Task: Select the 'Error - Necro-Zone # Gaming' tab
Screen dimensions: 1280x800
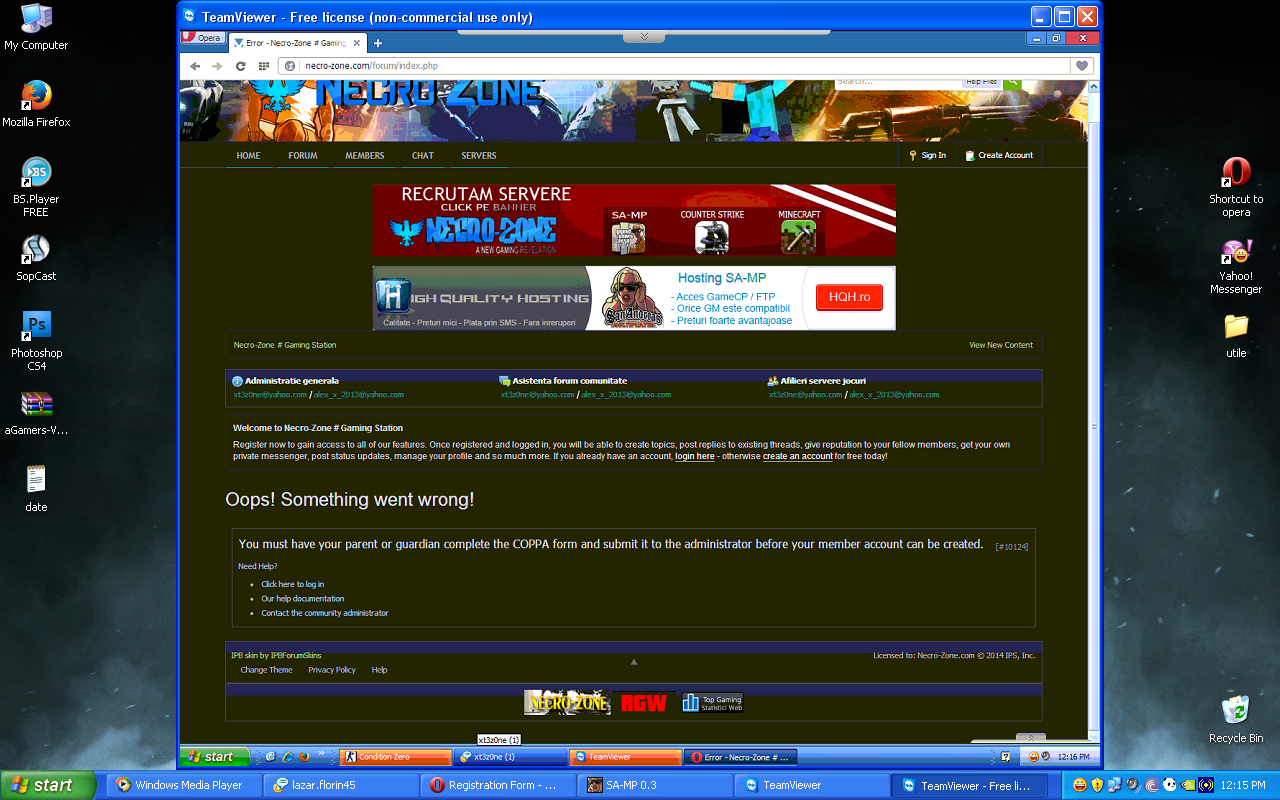Action: click(297, 43)
